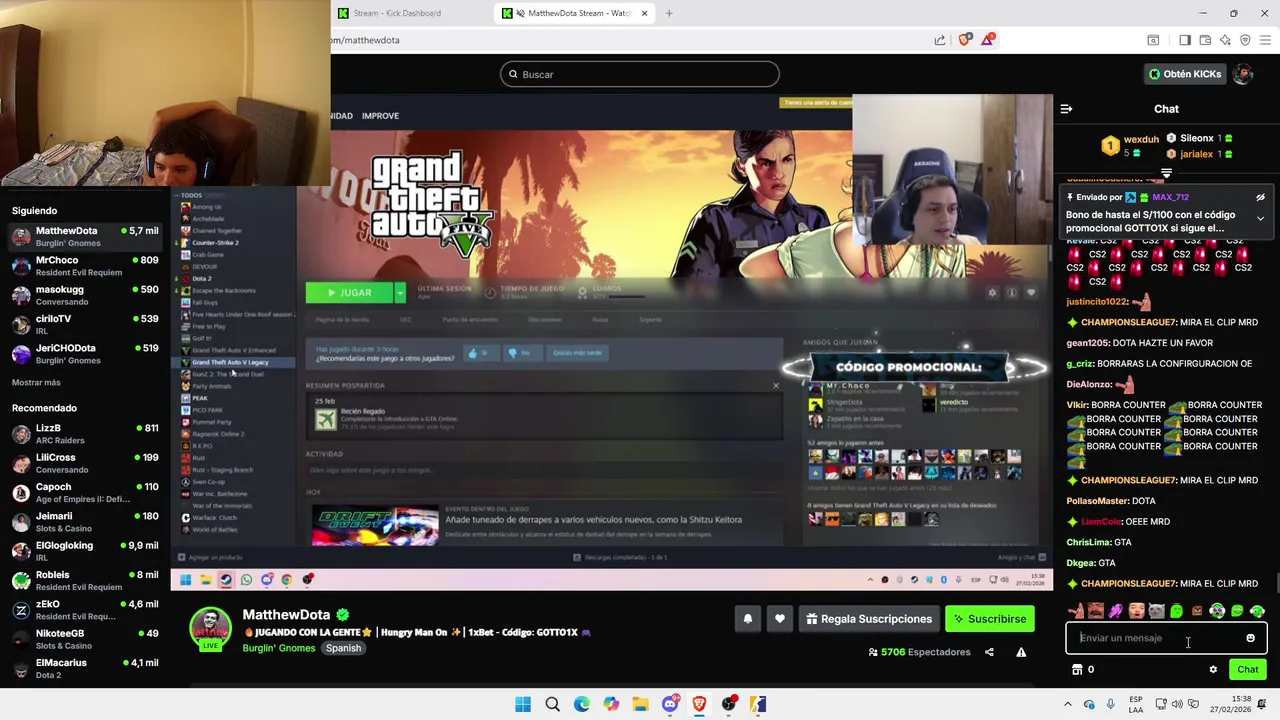Viewport: 1280px width, 720px height.
Task: Open Jeimarii recommended channel
Action: pos(84,522)
